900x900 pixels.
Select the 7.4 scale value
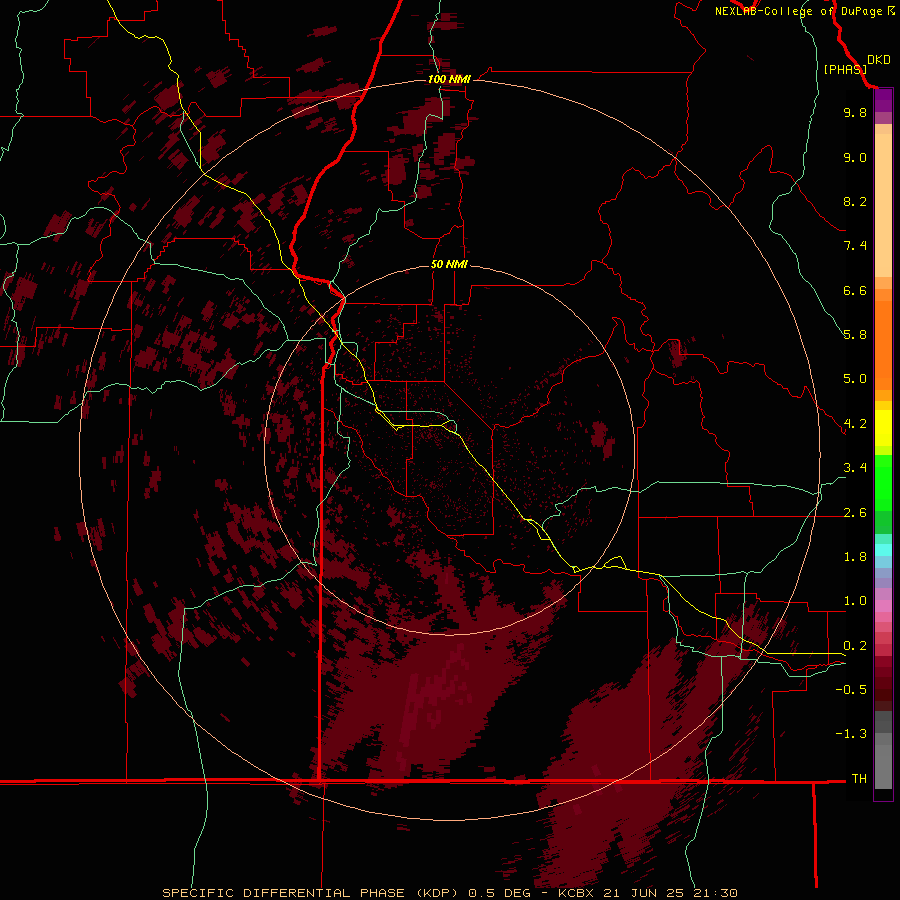click(855, 246)
